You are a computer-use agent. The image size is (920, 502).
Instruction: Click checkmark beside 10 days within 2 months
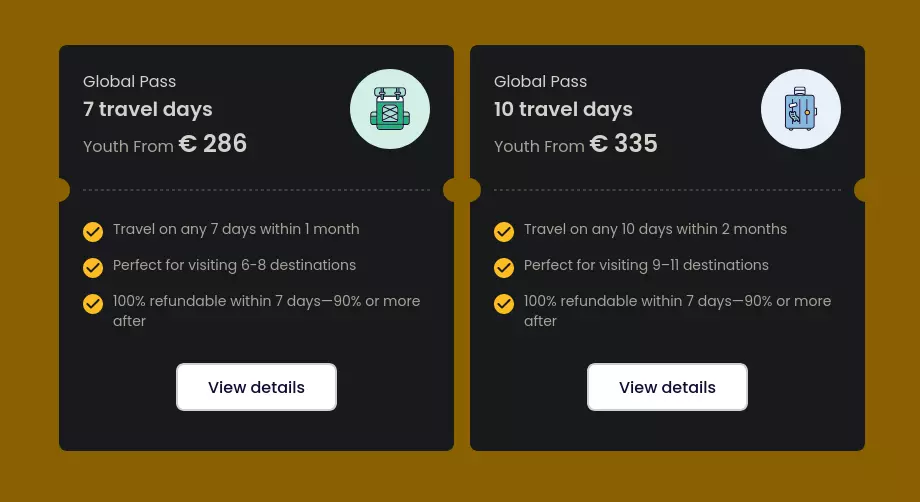(x=504, y=232)
